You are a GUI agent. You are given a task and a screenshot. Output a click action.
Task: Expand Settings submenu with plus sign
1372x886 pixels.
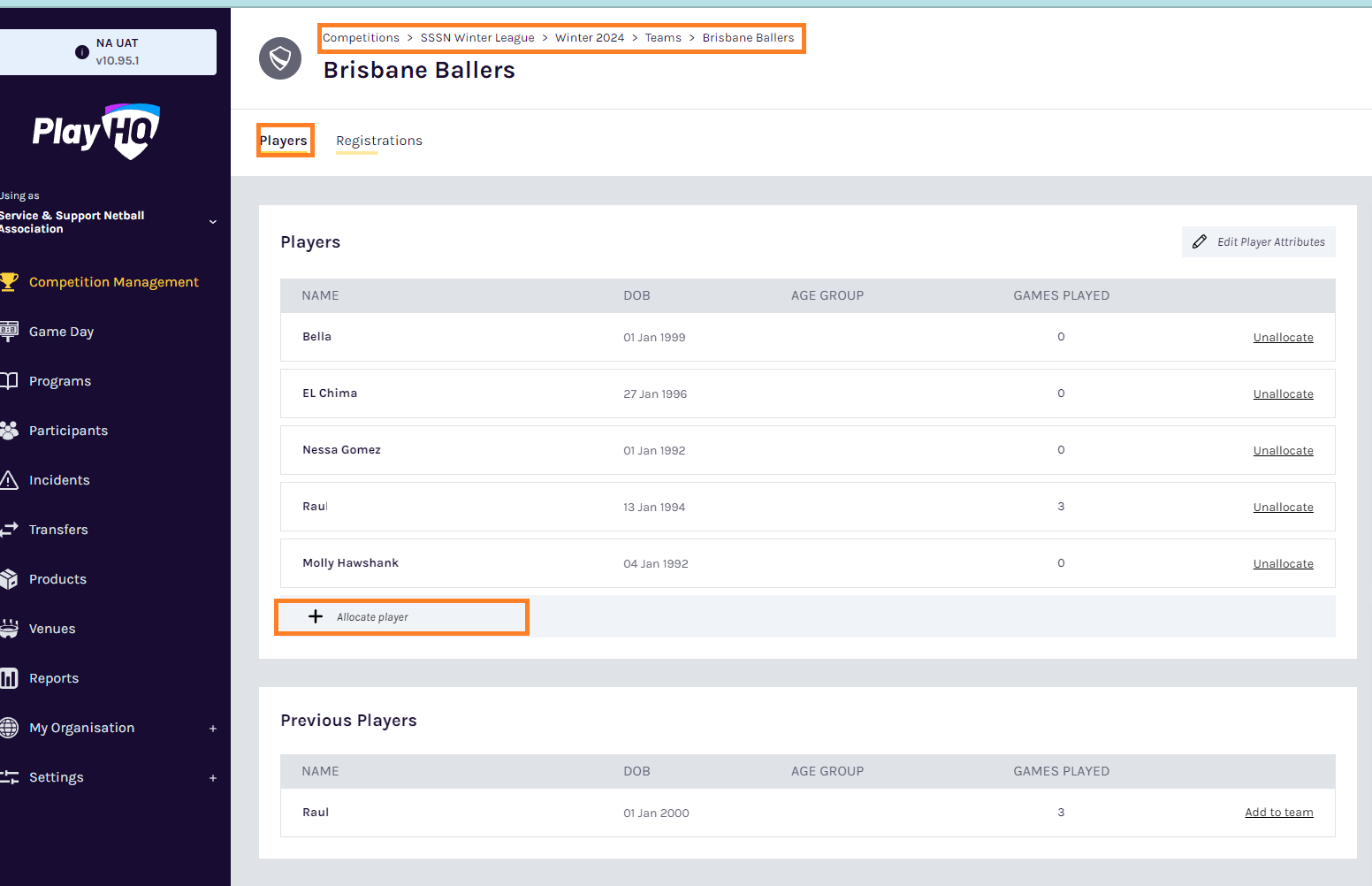[213, 777]
